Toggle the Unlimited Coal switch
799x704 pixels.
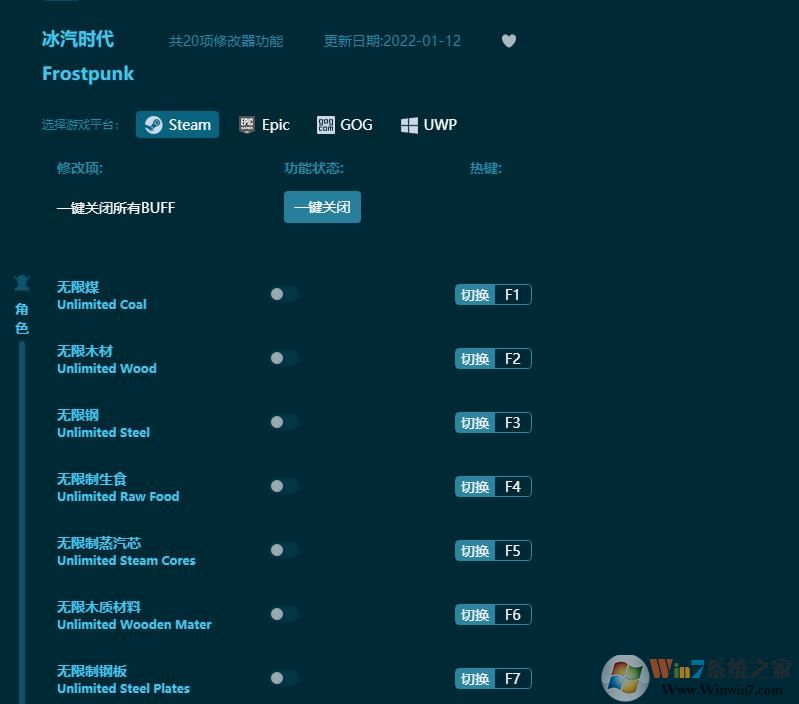[284, 294]
